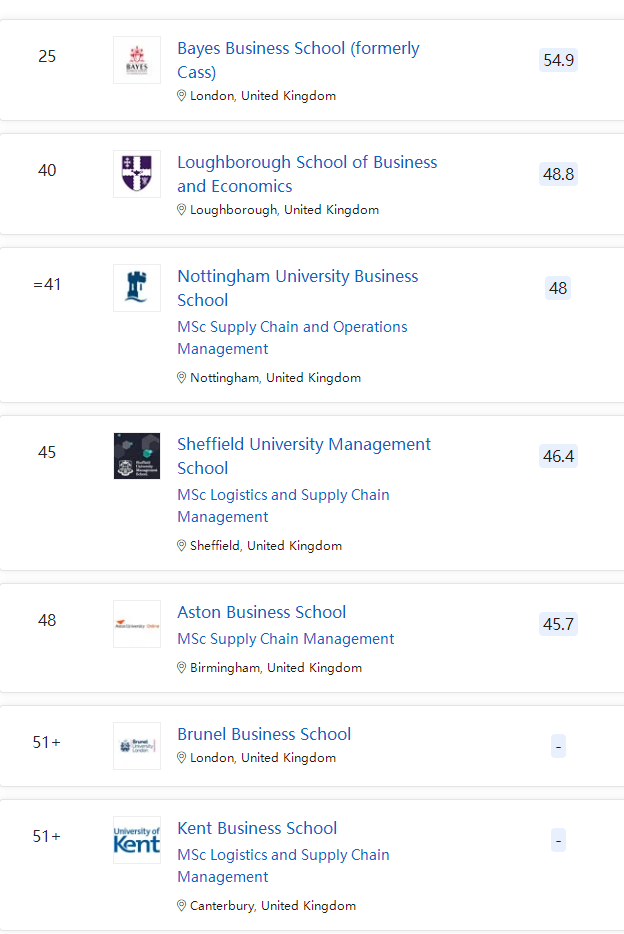Viewport: 624px width, 934px height.
Task: Click the Sheffield University Management School logo
Action: 137,456
